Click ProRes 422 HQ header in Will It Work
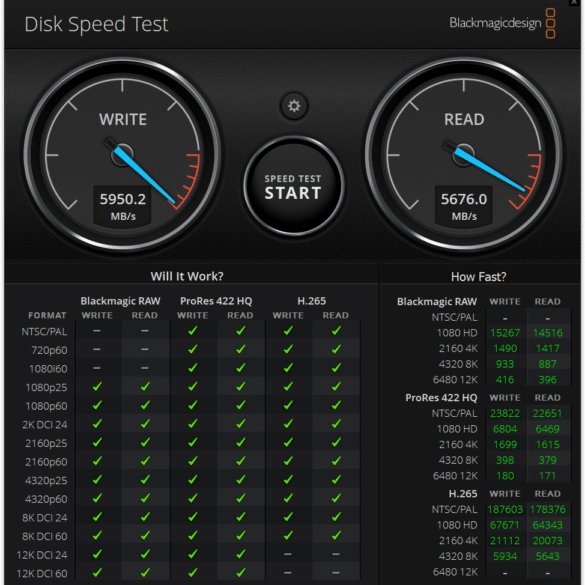The image size is (585, 585). coord(216,301)
